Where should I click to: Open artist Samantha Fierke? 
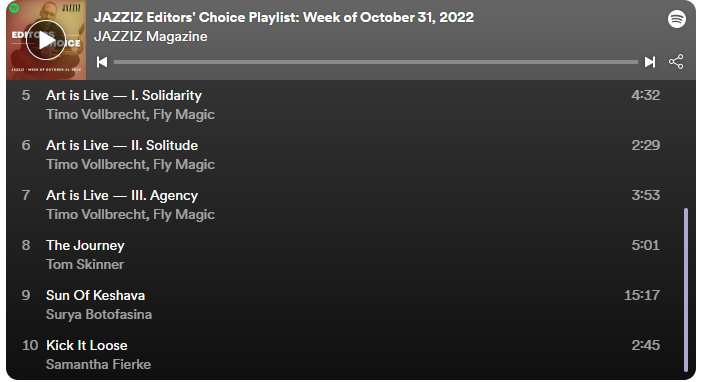[x=98, y=365]
